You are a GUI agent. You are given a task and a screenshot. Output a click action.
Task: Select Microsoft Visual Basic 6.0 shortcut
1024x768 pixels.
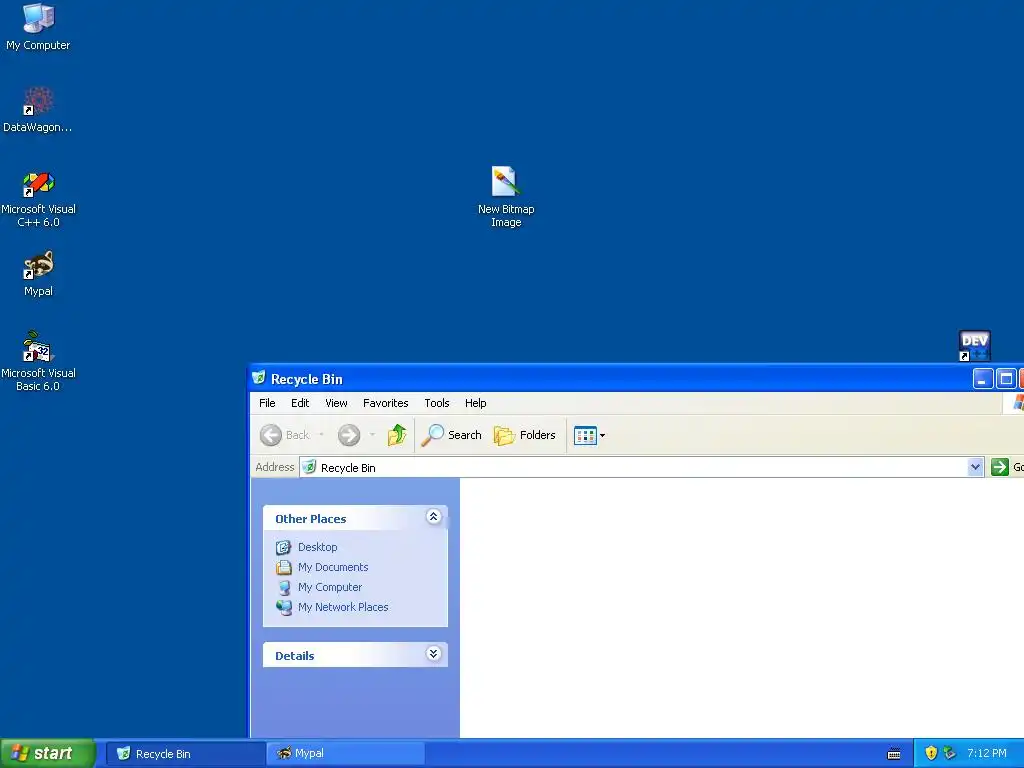pyautogui.click(x=38, y=361)
